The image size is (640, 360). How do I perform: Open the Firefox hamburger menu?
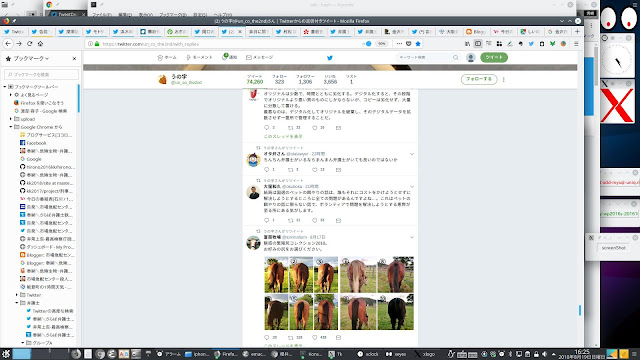(576, 44)
